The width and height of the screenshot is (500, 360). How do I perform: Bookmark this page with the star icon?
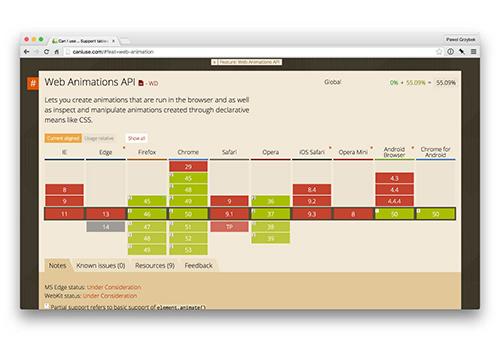(439, 52)
